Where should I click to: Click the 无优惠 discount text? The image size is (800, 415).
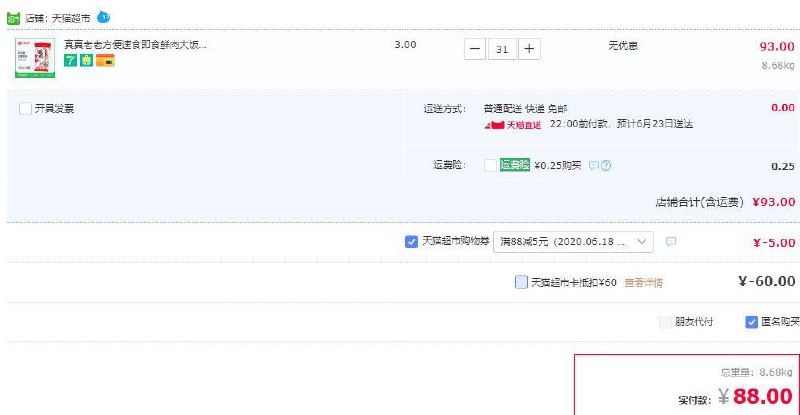click(x=623, y=45)
